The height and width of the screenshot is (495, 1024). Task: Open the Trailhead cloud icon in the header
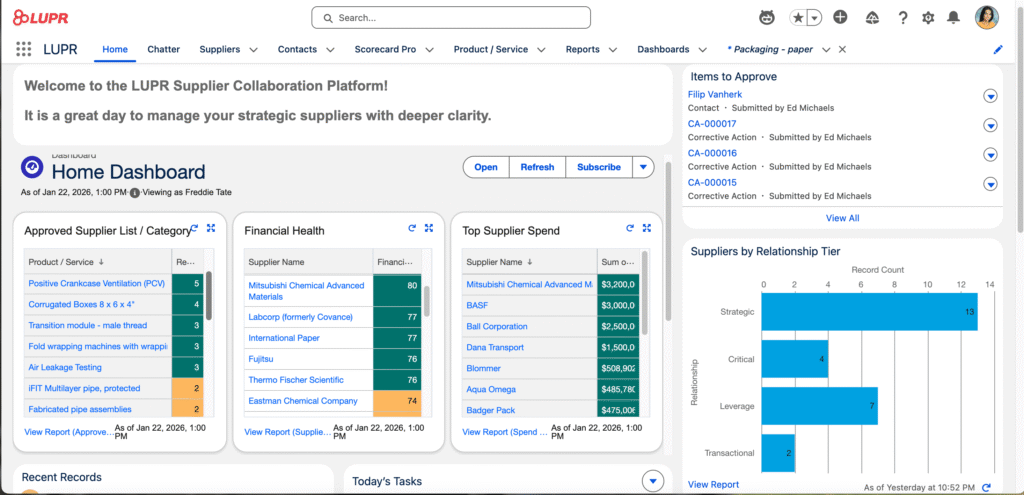point(872,18)
